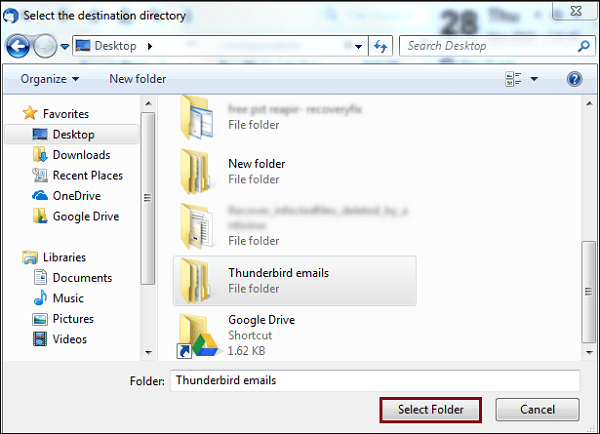Open Documents library
This screenshot has width=600, height=434.
click(x=82, y=278)
